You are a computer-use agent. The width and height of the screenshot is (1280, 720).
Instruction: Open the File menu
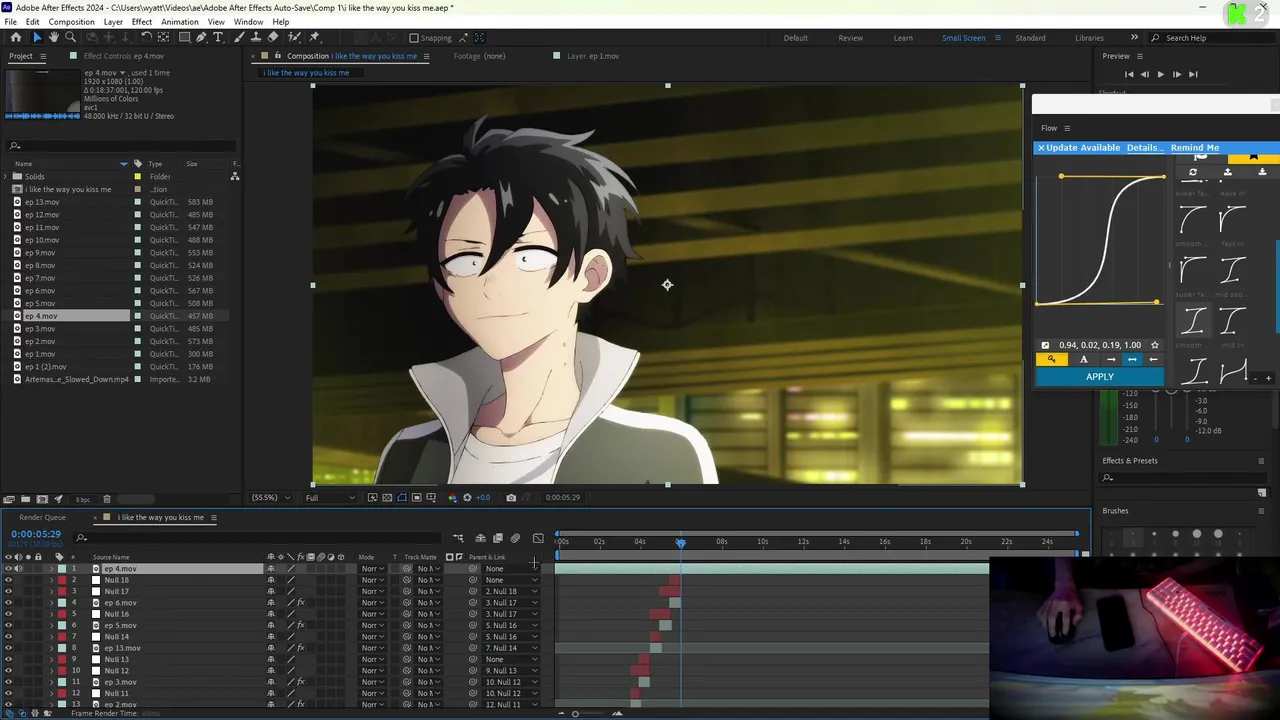point(10,22)
